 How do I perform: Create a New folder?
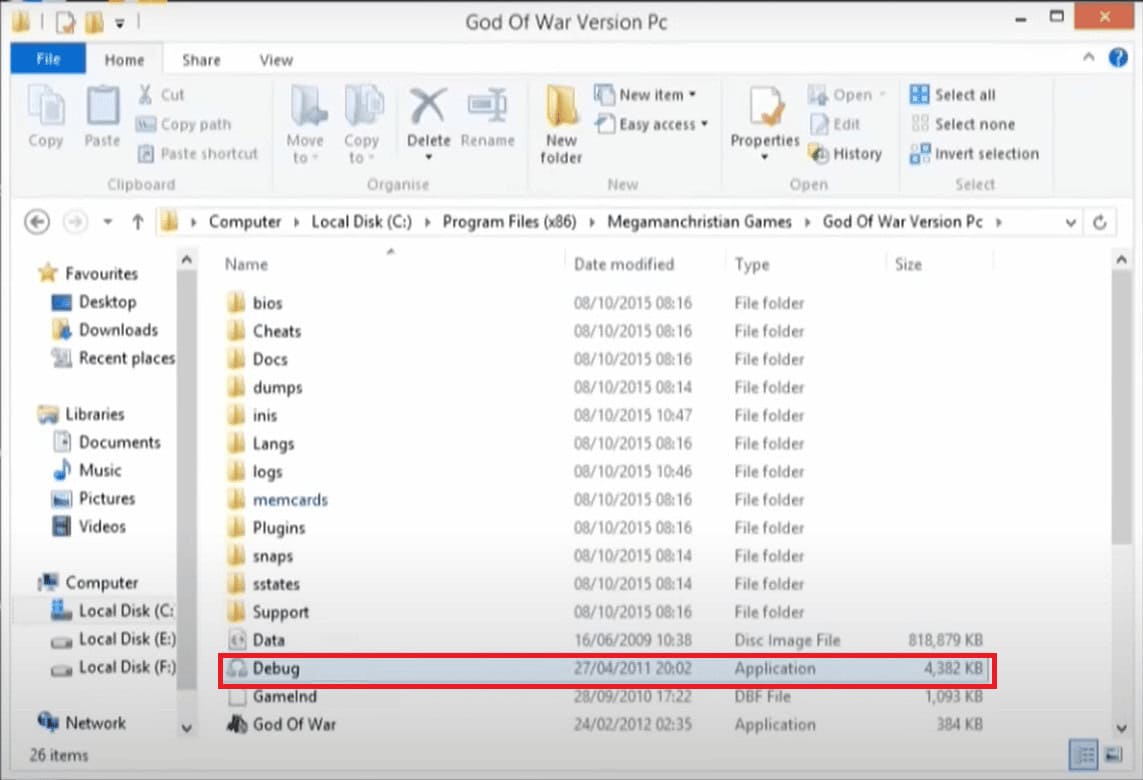point(561,125)
